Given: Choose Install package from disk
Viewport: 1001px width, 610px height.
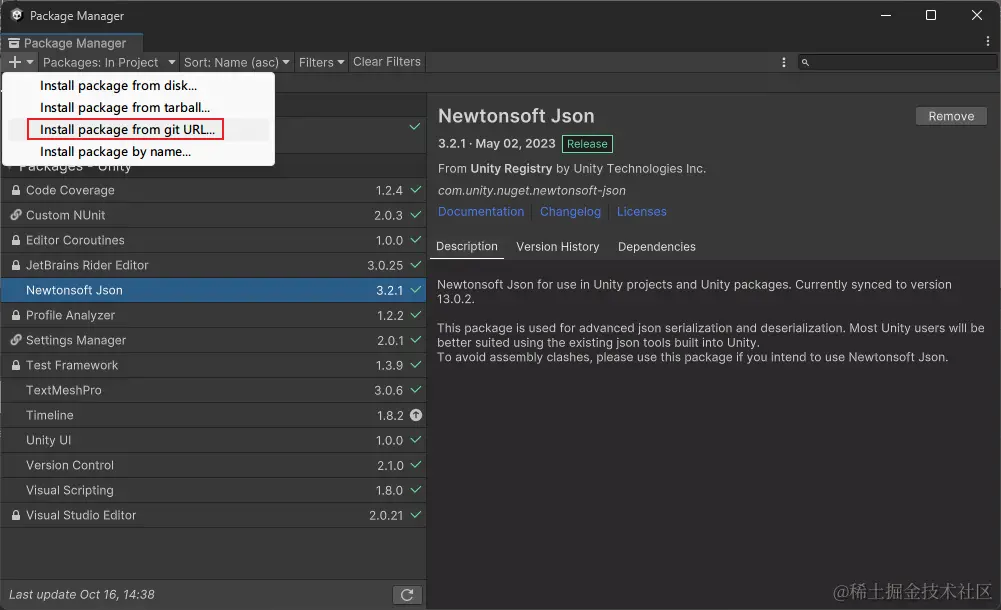Looking at the screenshot, I should coord(139,86).
